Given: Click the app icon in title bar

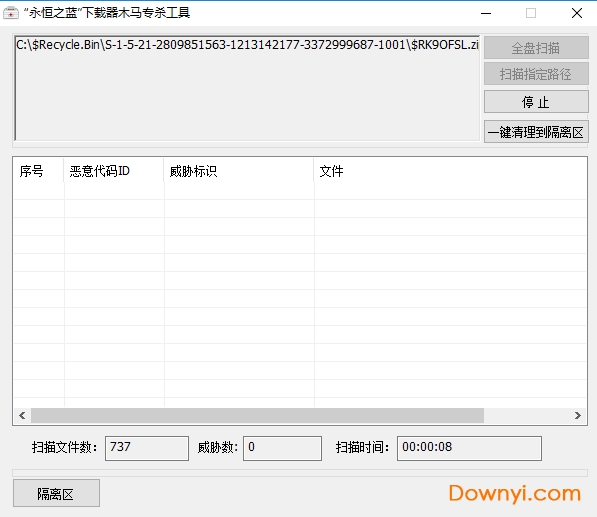Looking at the screenshot, I should click(11, 13).
